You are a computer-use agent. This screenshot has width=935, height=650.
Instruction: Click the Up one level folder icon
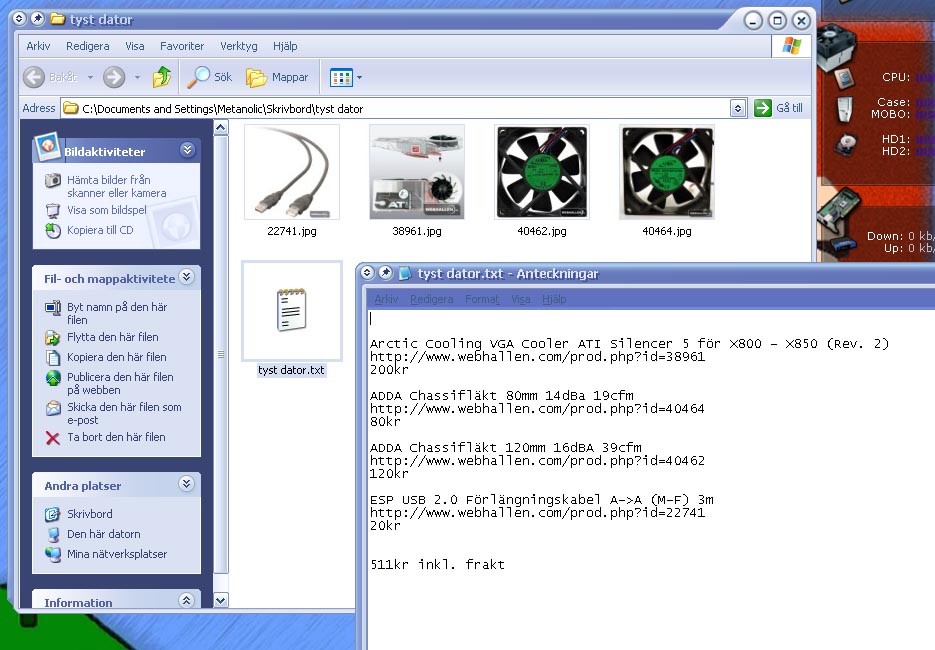click(162, 77)
